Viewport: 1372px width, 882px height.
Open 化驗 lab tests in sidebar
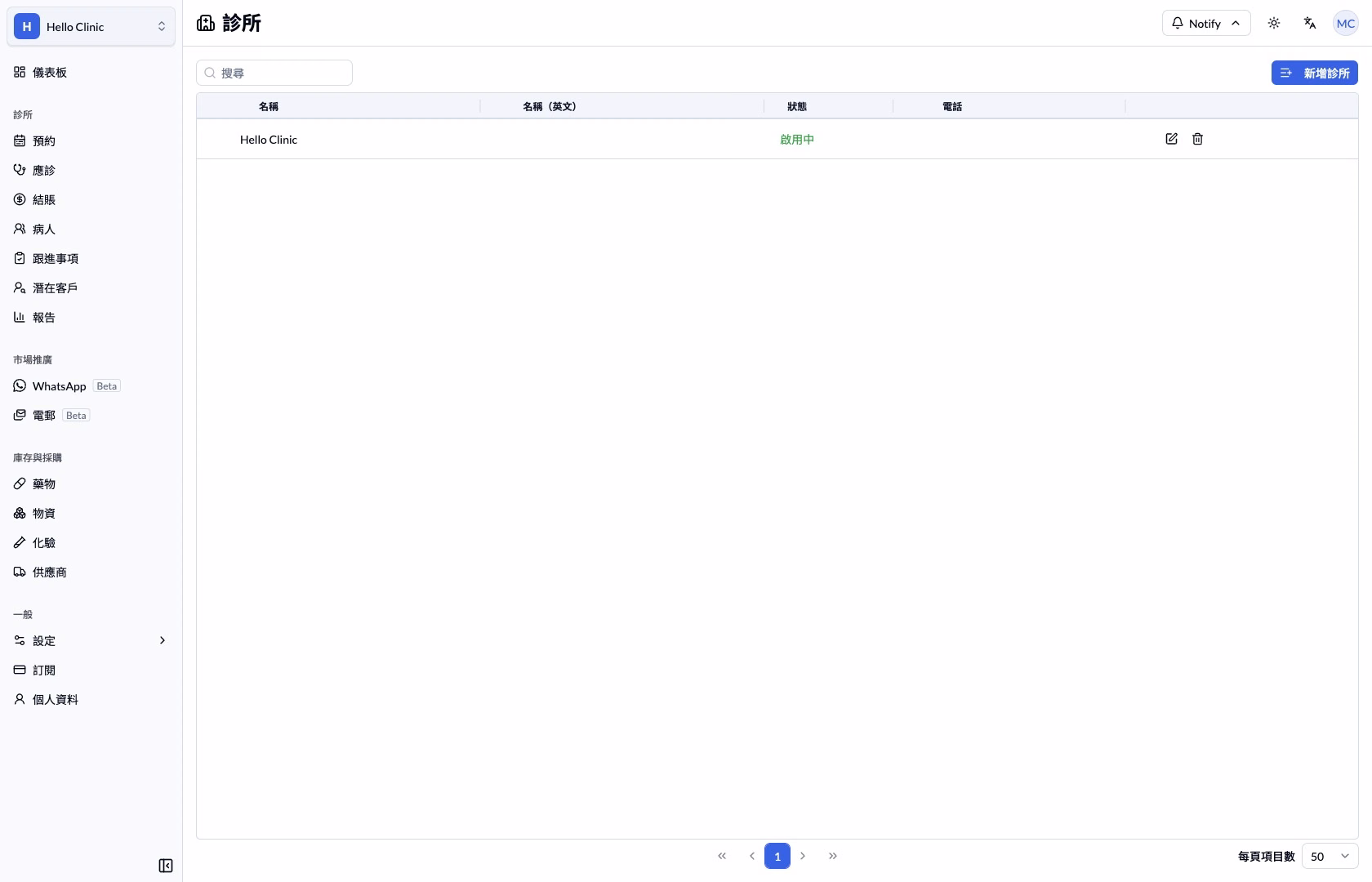tap(91, 543)
